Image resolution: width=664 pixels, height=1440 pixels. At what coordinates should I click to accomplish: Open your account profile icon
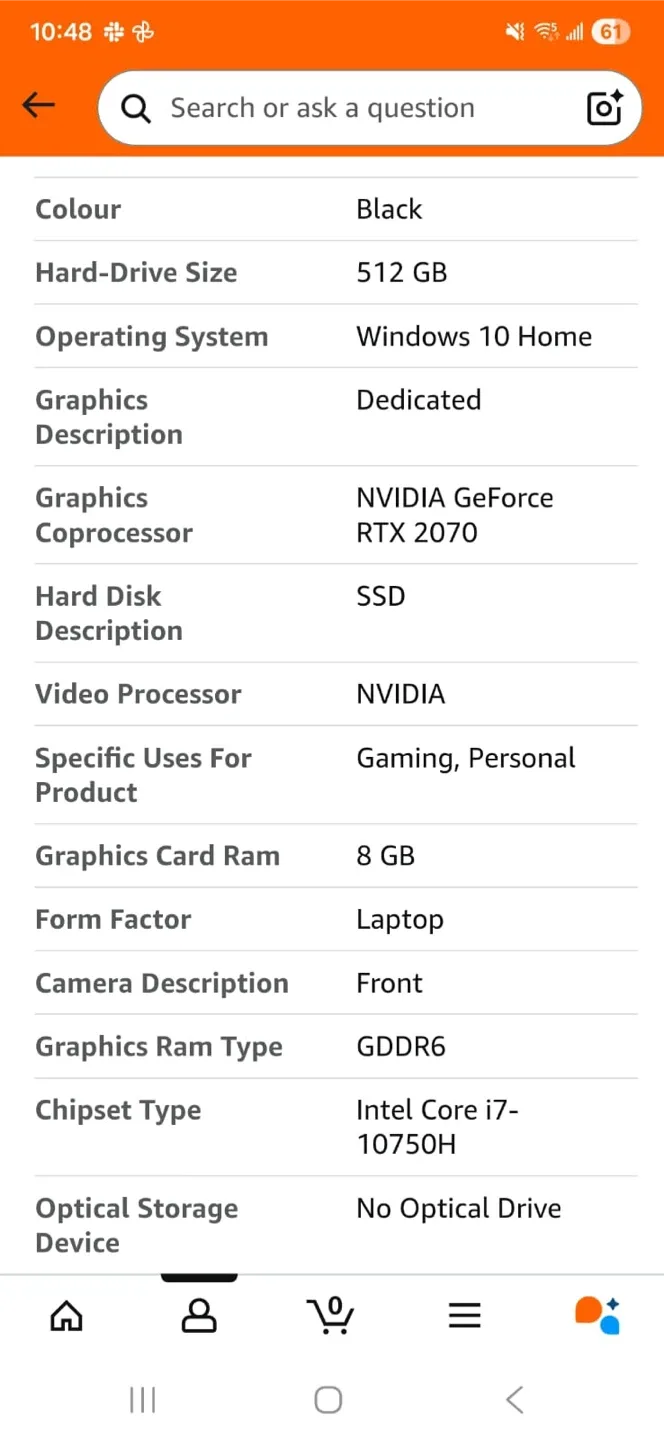click(198, 1315)
